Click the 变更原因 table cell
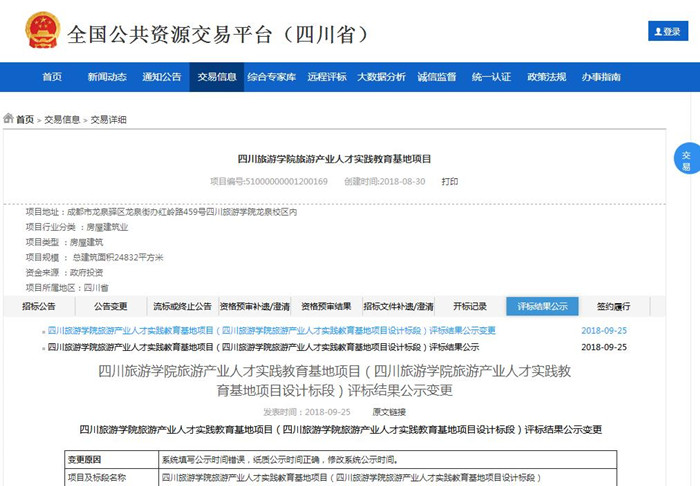Image resolution: width=700 pixels, height=486 pixels. 112,459
